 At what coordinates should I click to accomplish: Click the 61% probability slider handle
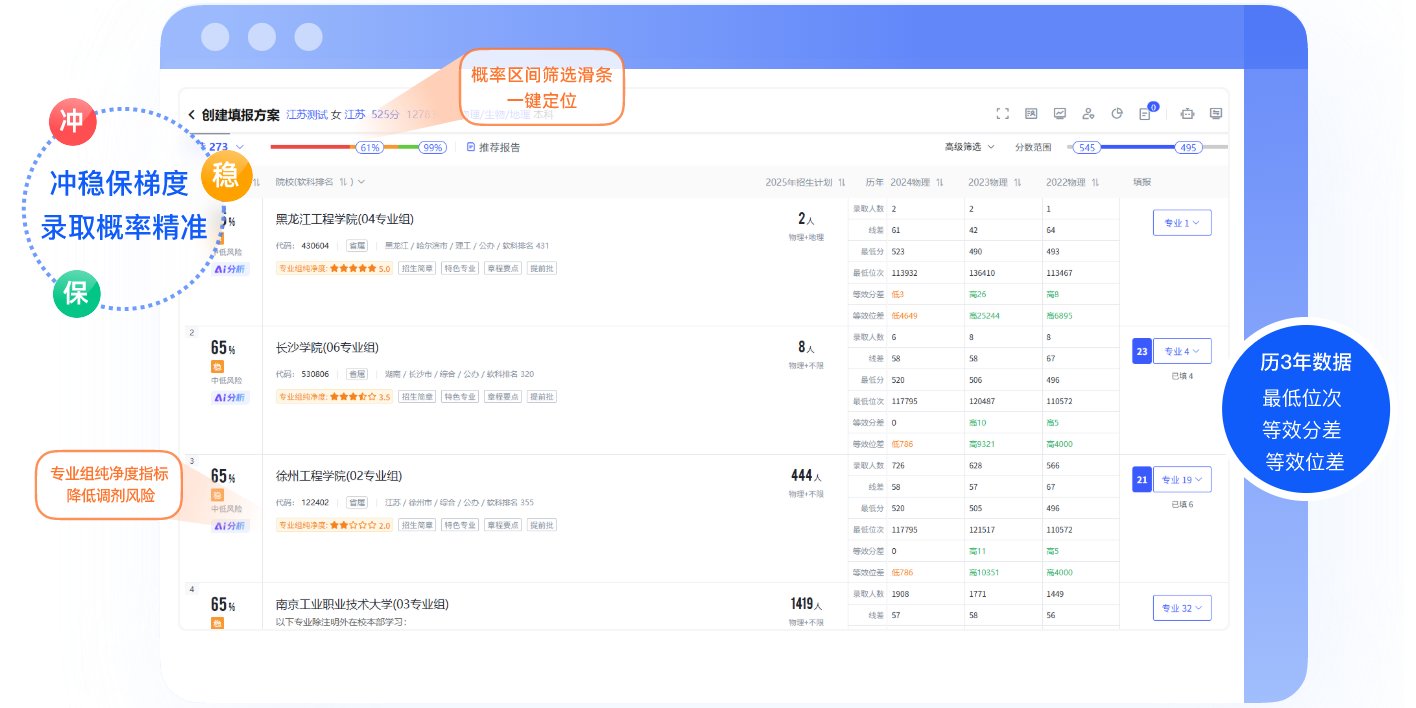(x=369, y=147)
